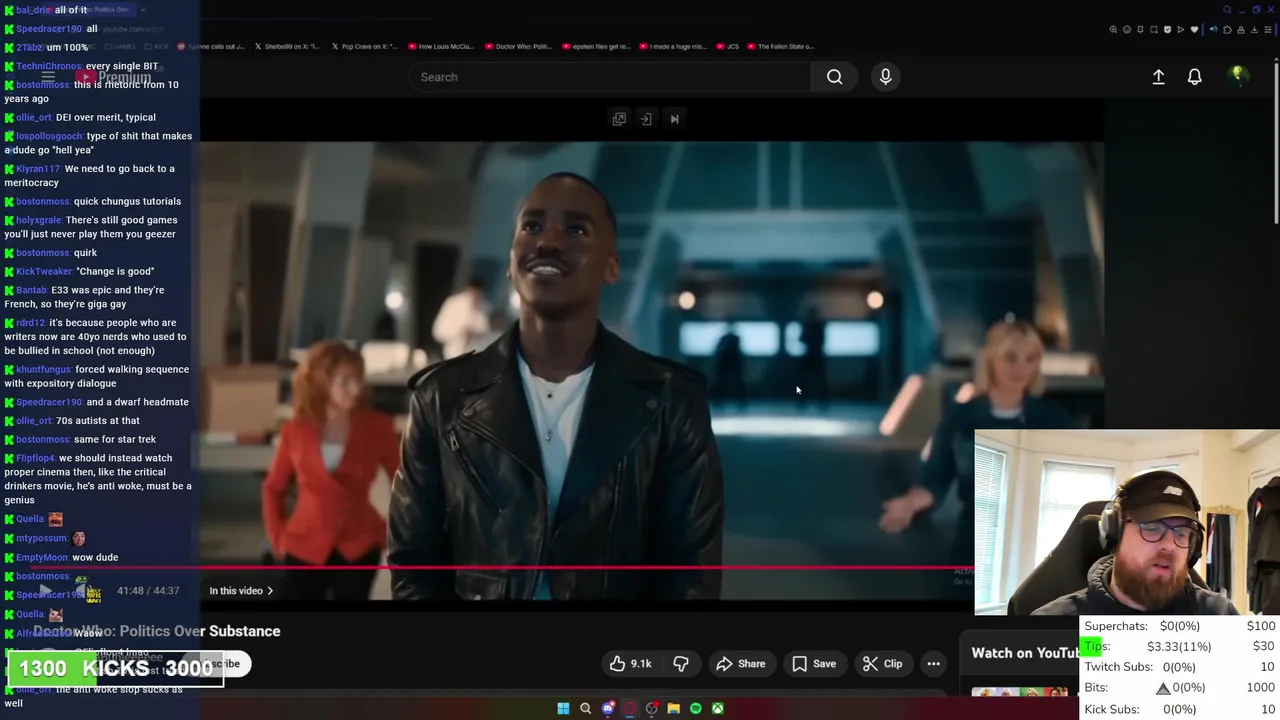Screen dimensions: 1280x720
Task: Click chat user 'Flipflop4'
Action: point(36,458)
